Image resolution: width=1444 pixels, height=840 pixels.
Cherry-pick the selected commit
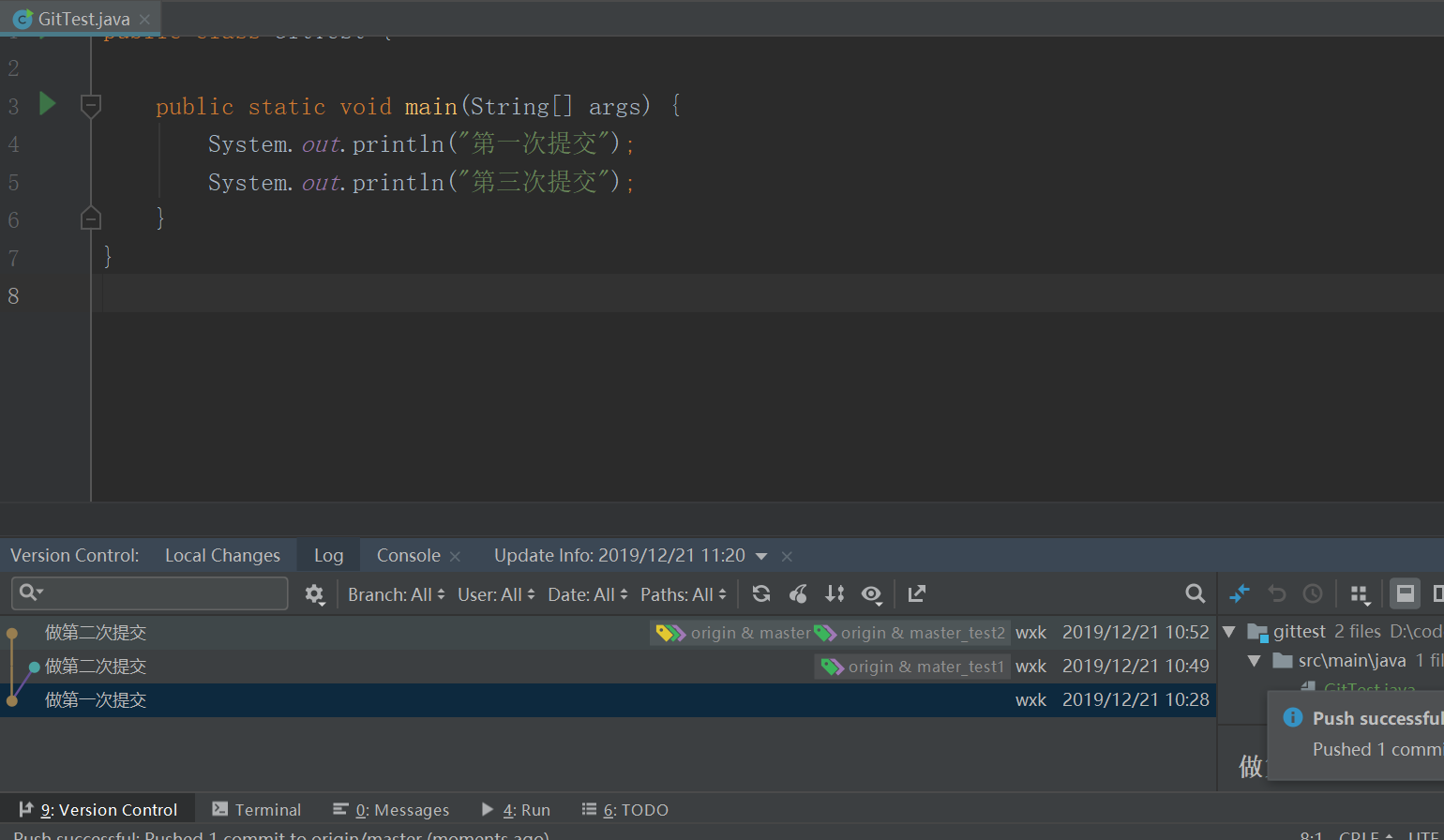(x=798, y=593)
